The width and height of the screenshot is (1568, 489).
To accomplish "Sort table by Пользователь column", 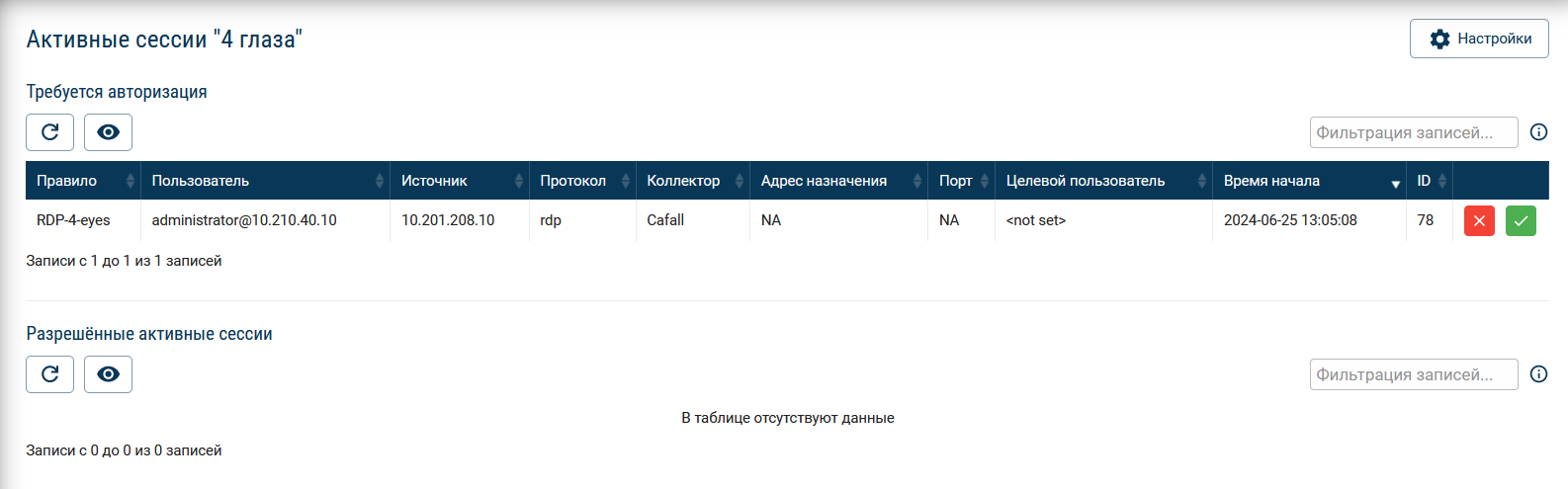I will click(264, 181).
